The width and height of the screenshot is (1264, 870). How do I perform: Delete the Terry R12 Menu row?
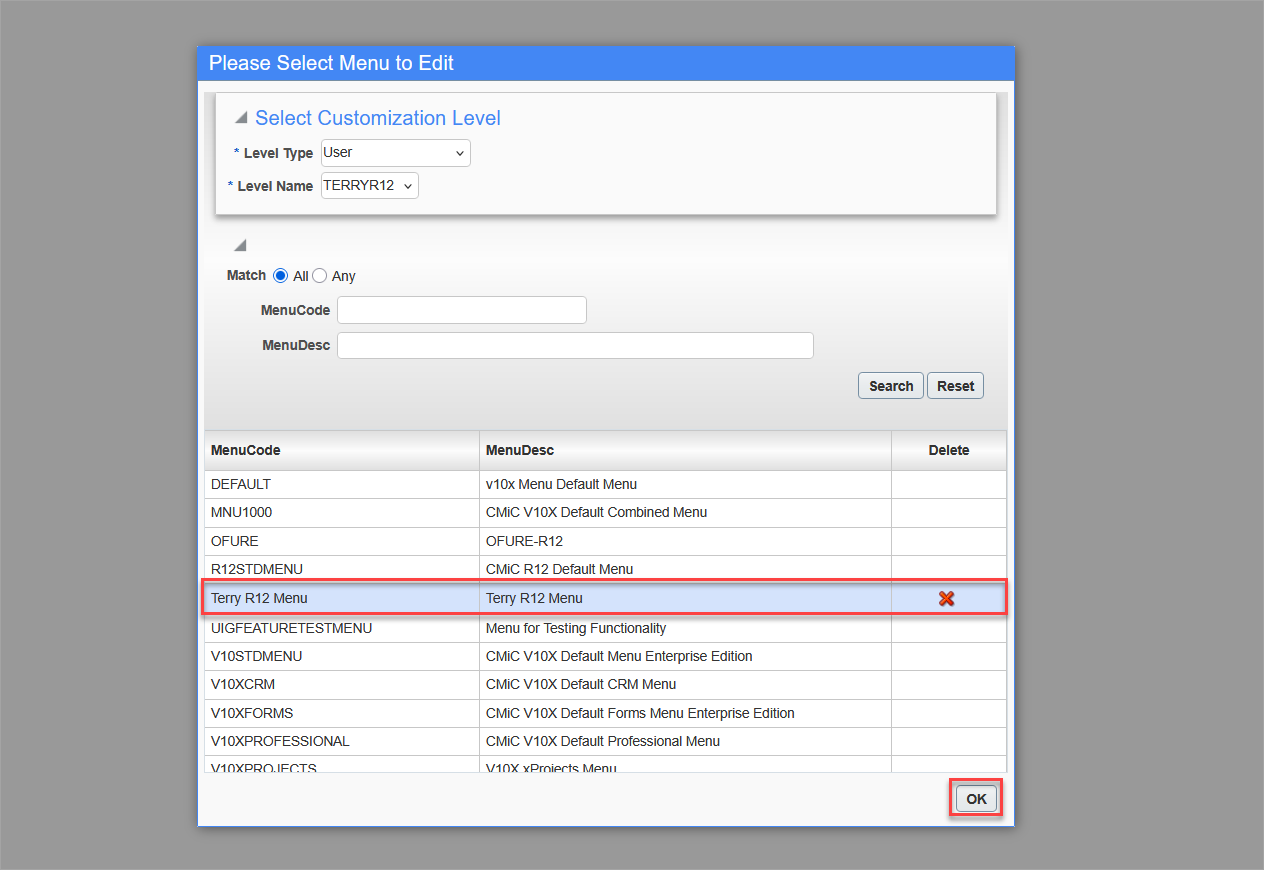[x=946, y=598]
